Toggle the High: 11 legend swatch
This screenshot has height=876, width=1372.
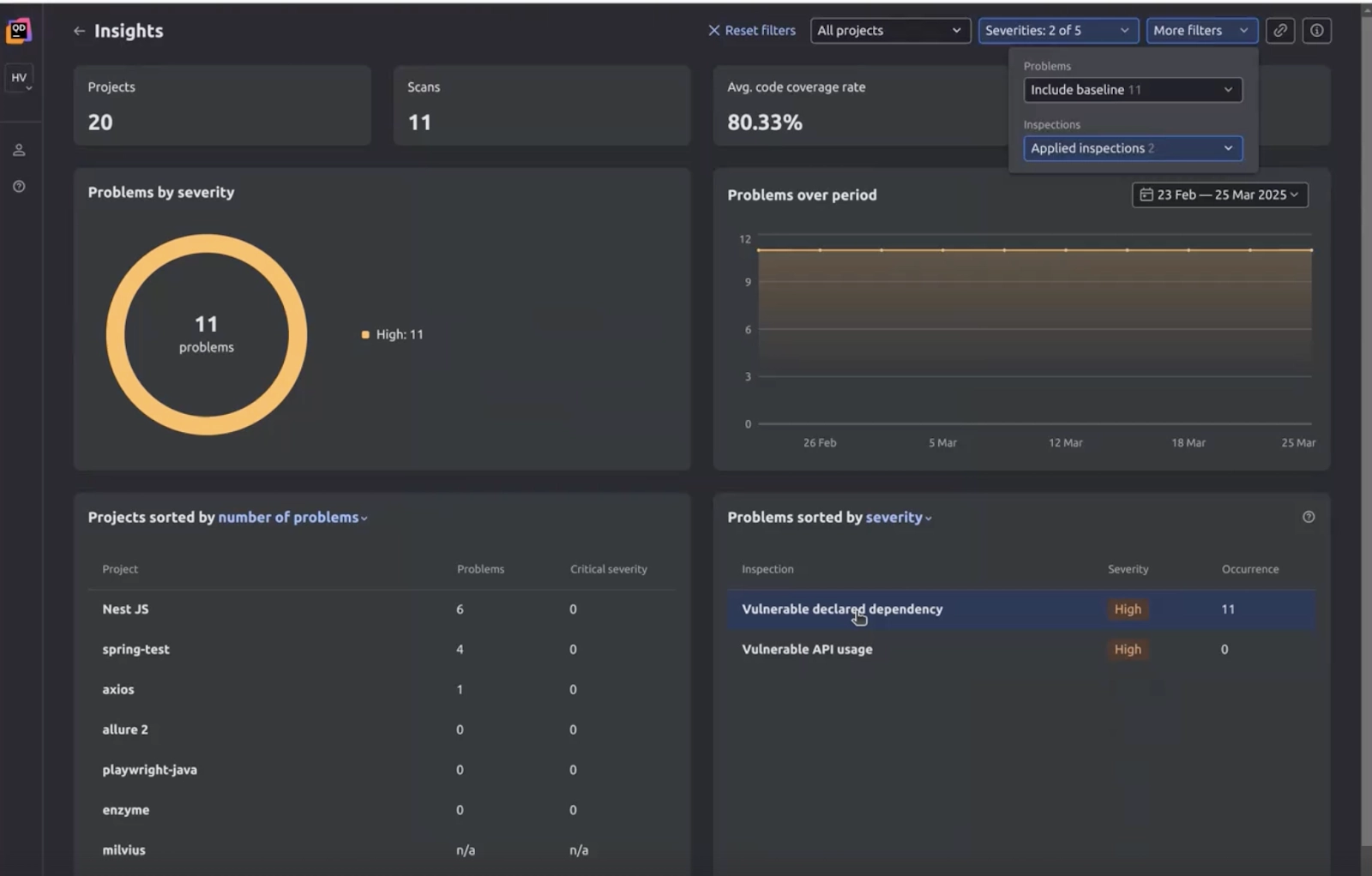366,334
